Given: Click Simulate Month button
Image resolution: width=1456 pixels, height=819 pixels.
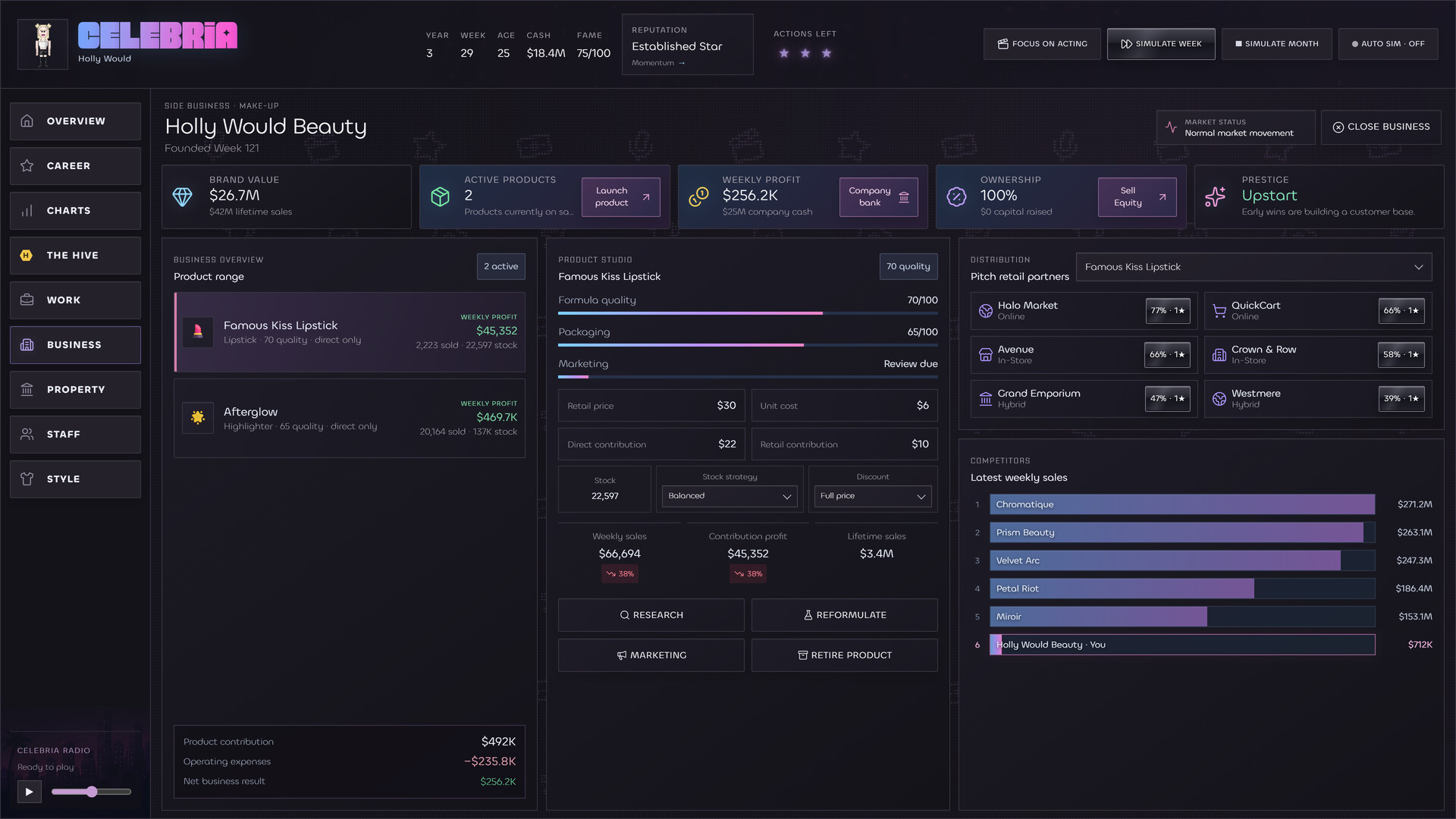Looking at the screenshot, I should [1277, 44].
